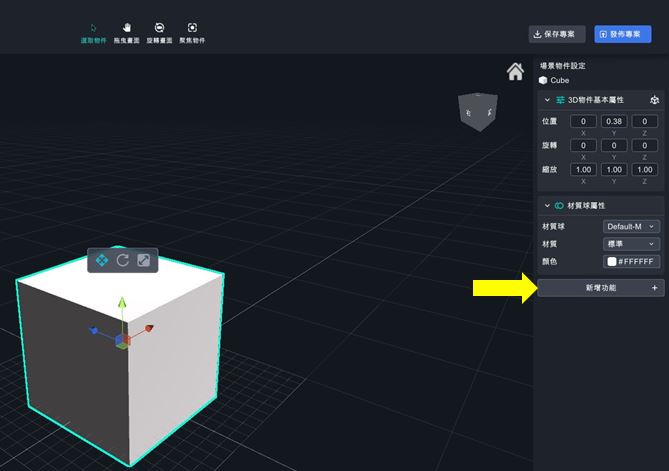
Task: Collapse the 3D物件基本屬性 section chevron
Action: 547,100
